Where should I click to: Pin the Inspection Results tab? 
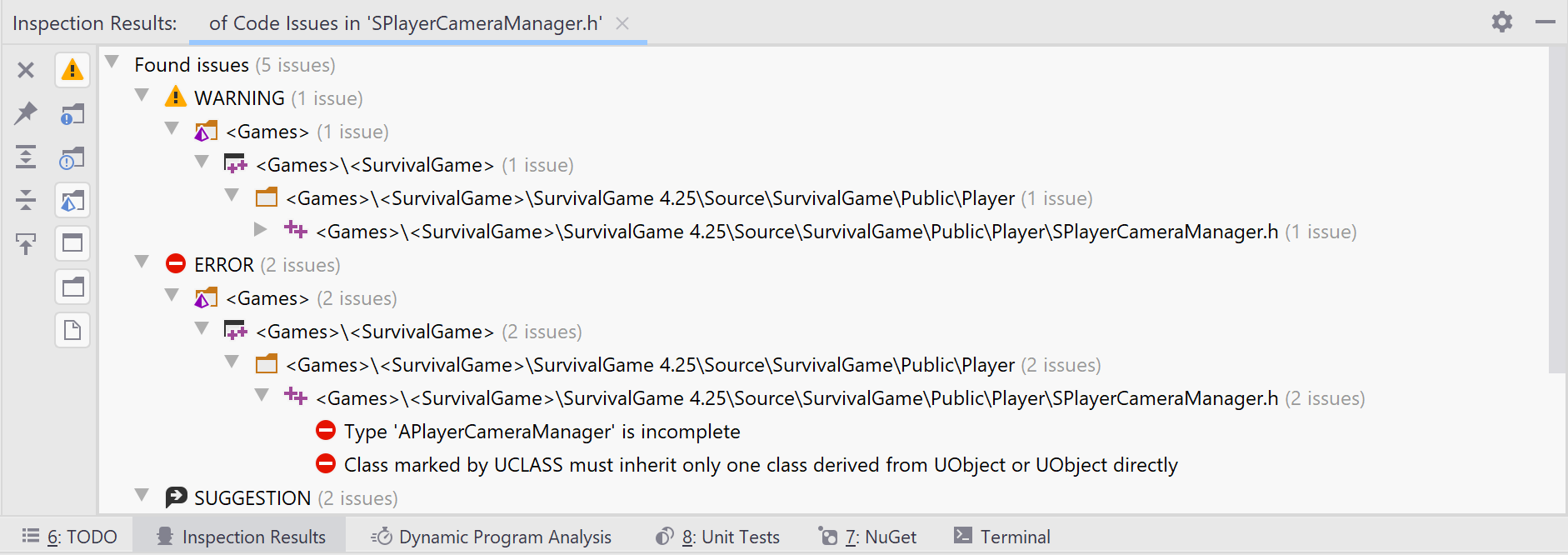point(25,113)
